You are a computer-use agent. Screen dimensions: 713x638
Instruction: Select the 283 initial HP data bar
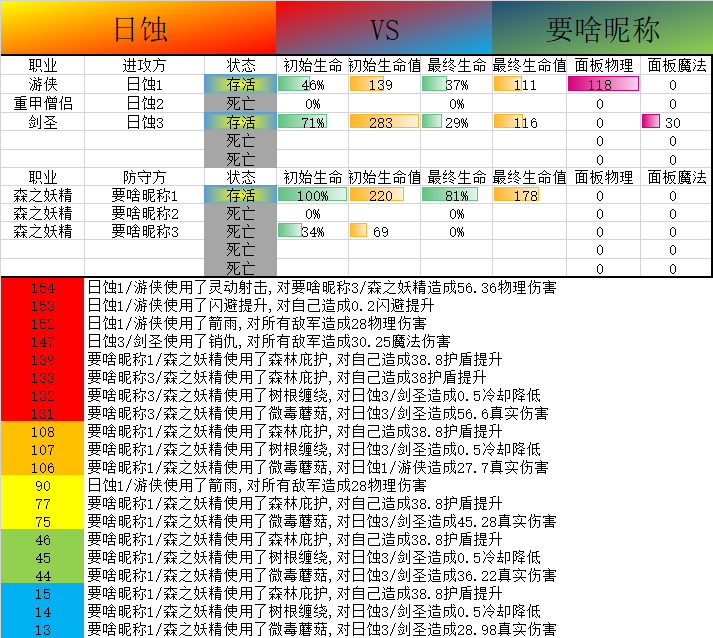coord(380,122)
